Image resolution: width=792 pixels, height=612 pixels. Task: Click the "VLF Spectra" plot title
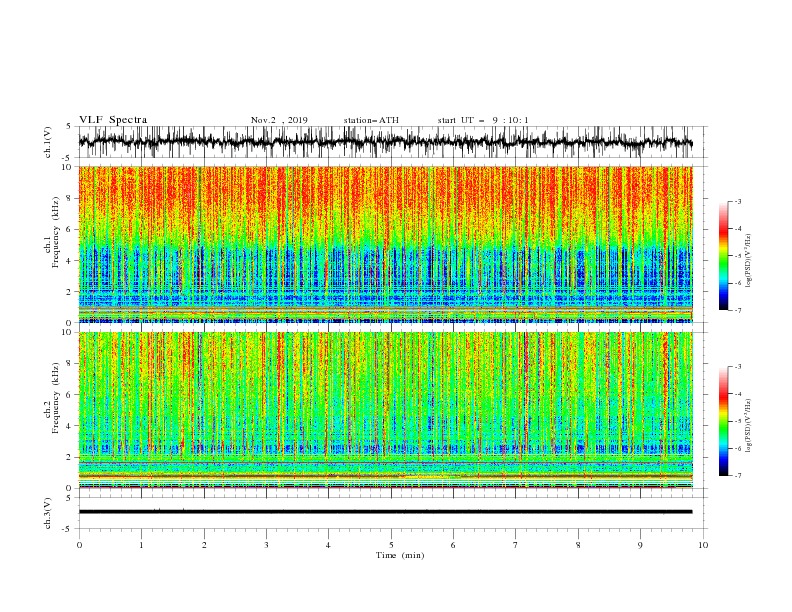tap(113, 120)
